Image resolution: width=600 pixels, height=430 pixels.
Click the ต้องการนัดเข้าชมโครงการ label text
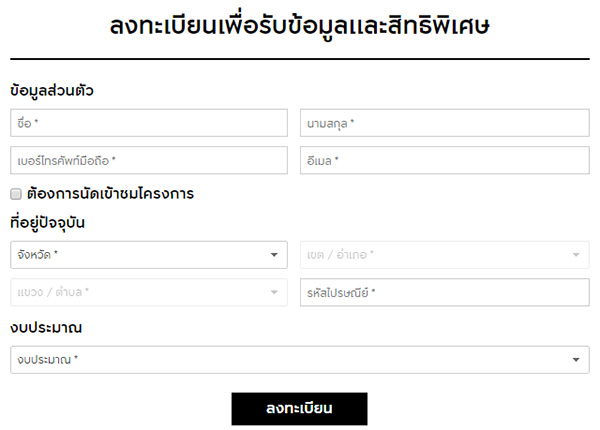pos(110,194)
